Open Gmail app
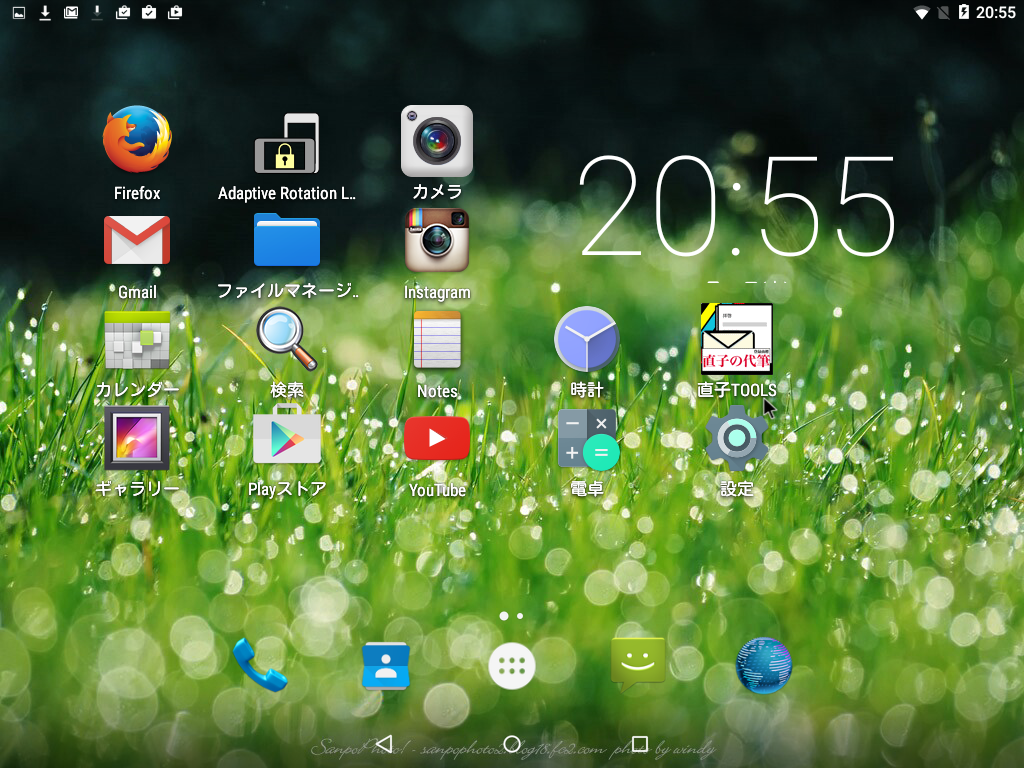1024x768 pixels. pos(137,240)
